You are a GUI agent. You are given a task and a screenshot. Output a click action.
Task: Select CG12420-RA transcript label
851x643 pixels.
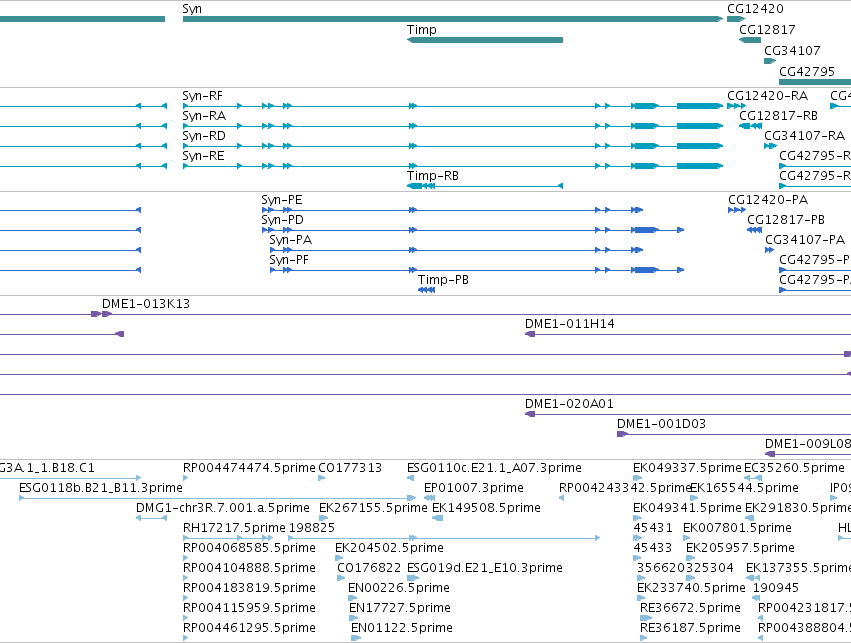[x=767, y=96]
